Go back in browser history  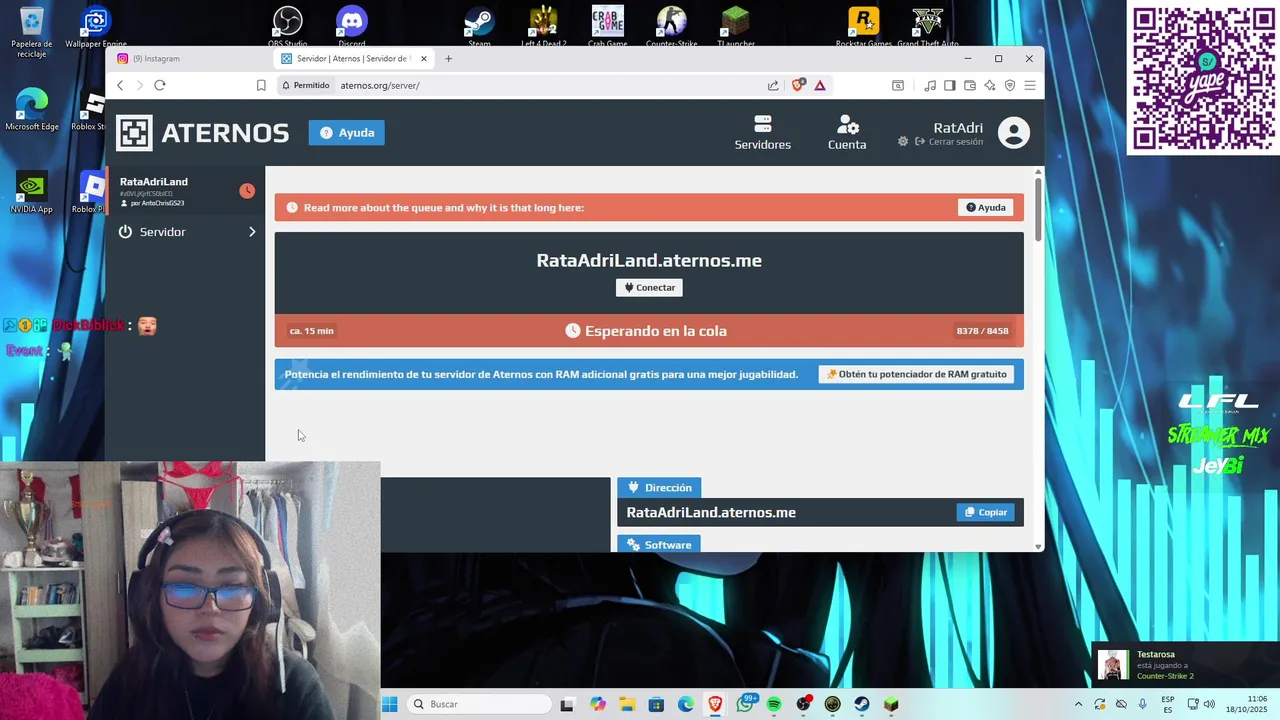[120, 85]
